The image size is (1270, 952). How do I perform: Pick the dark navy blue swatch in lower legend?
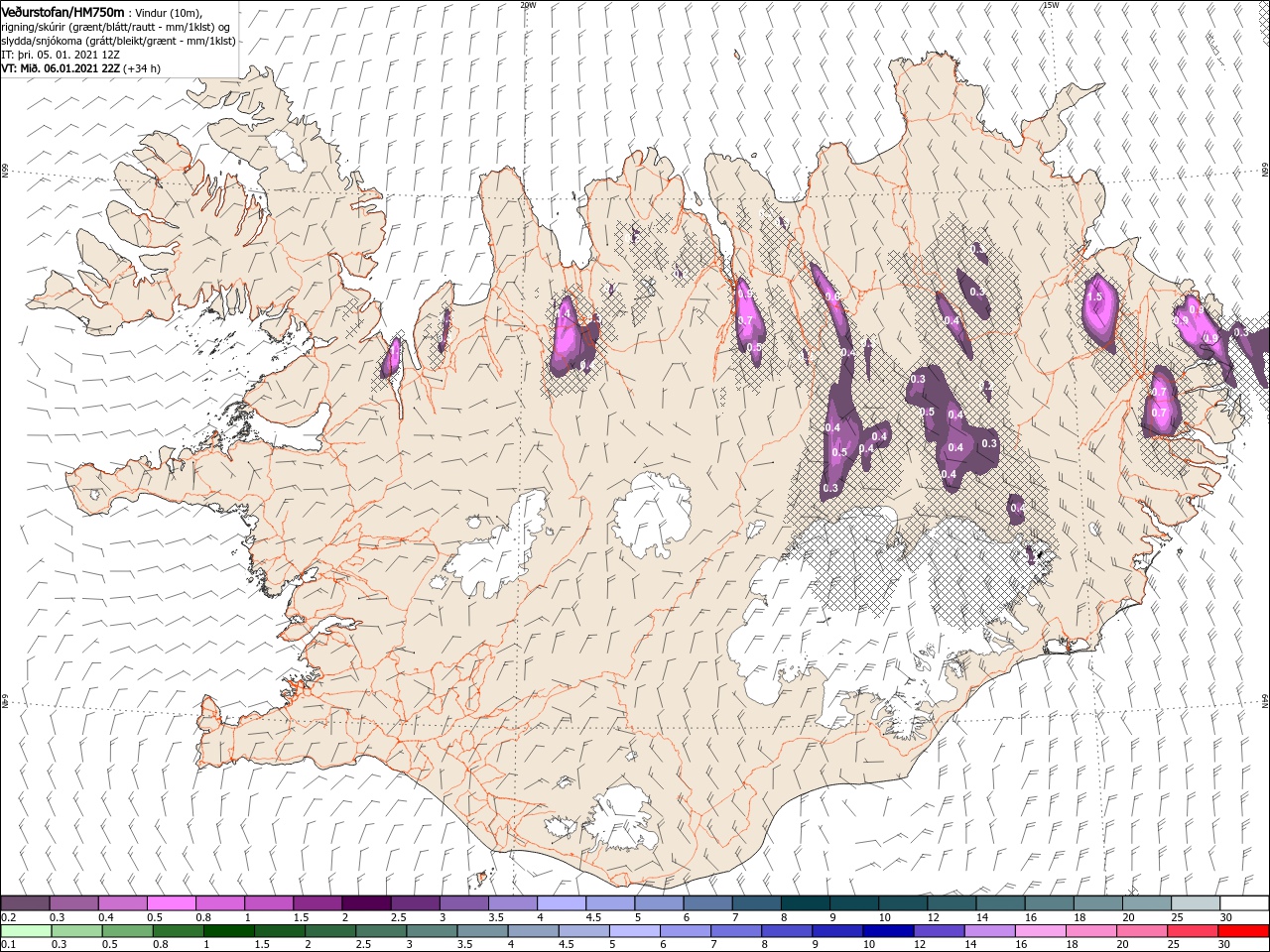coord(887,931)
